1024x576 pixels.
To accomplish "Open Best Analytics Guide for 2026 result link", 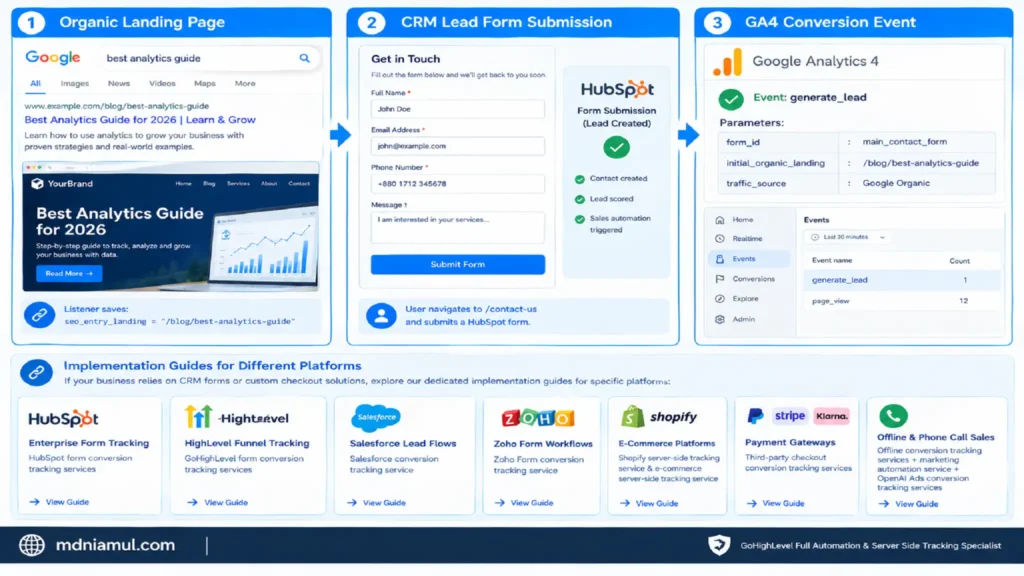I will tap(140, 120).
